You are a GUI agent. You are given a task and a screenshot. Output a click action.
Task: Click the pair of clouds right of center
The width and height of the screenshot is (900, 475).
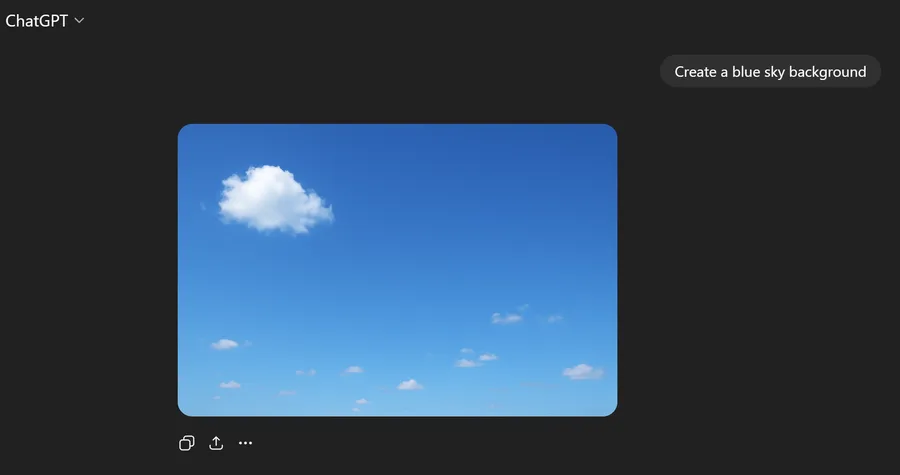476,359
